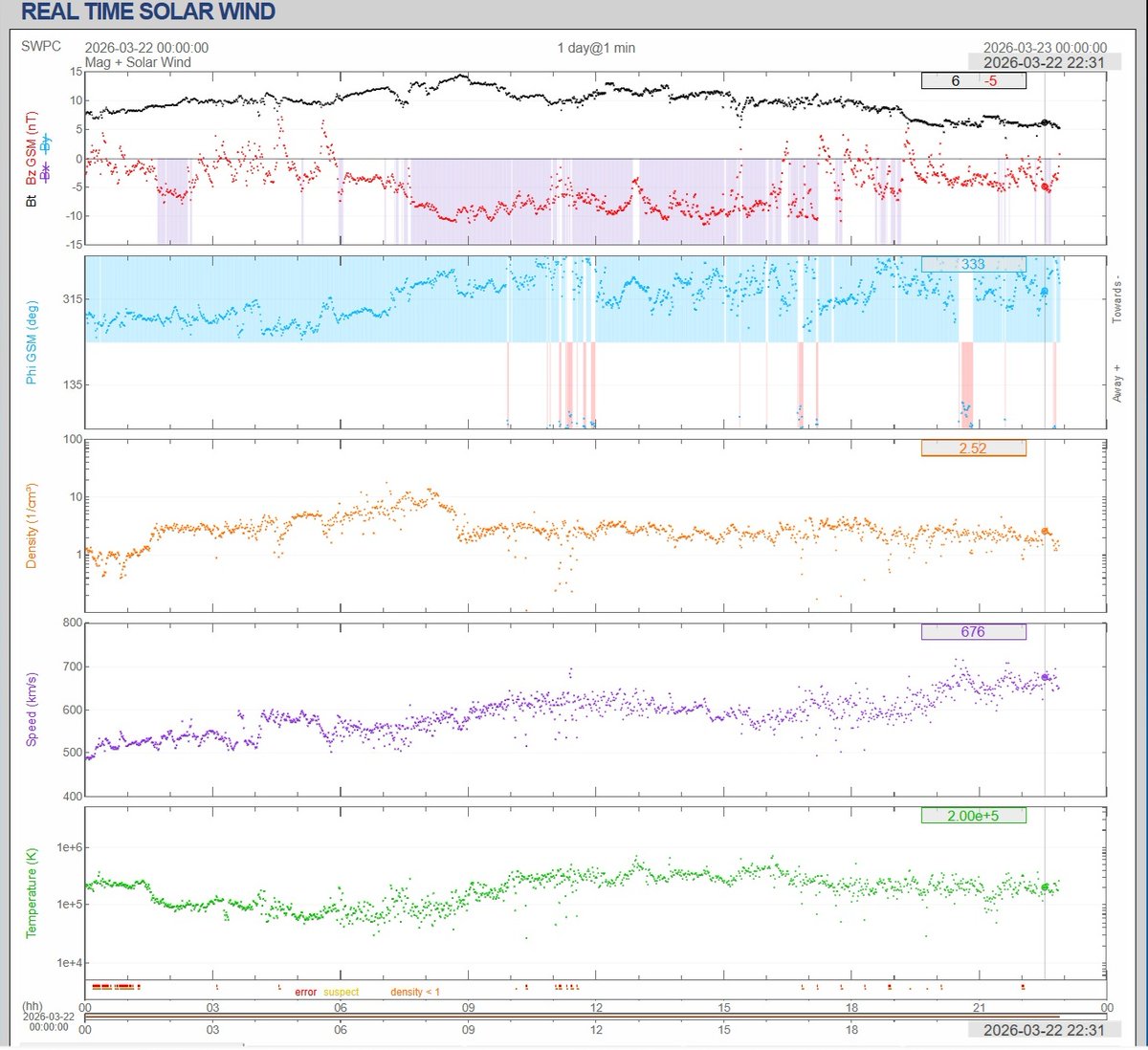Click the red Bz value -5 readout
The width and height of the screenshot is (1148, 1050).
point(991,81)
